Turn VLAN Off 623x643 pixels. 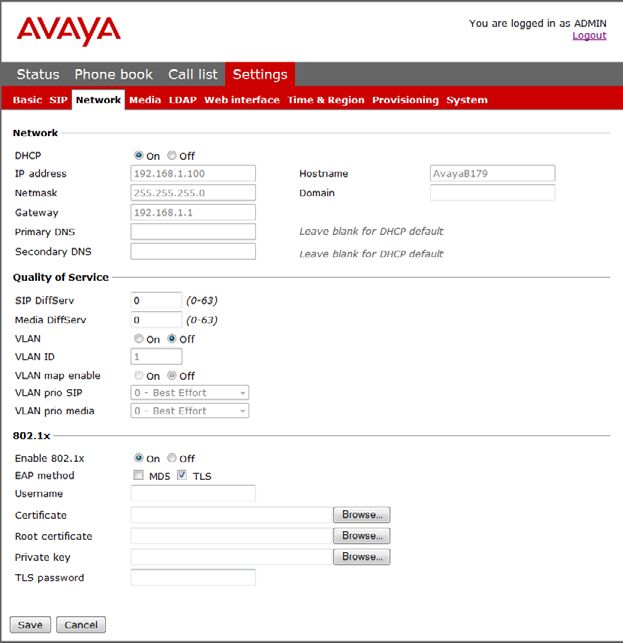coord(171,339)
